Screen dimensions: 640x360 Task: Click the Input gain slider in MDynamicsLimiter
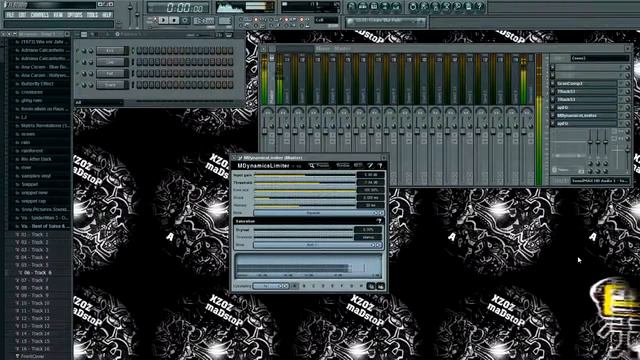(304, 175)
